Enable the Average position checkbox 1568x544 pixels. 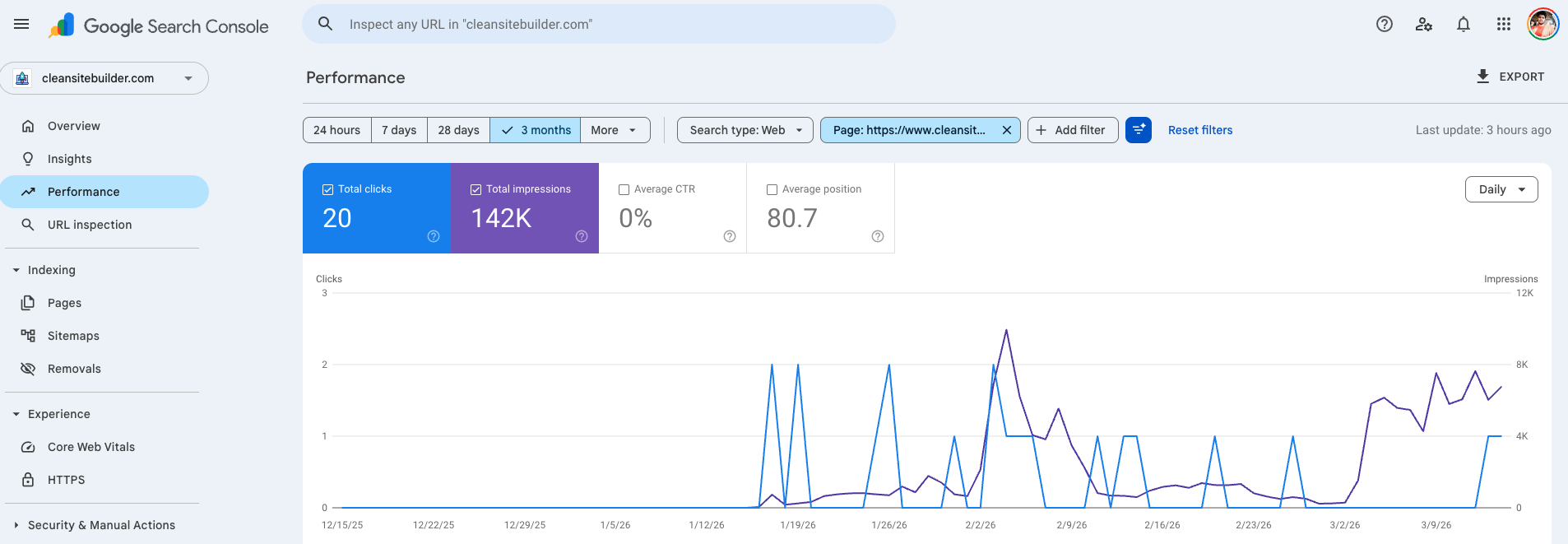click(x=772, y=189)
